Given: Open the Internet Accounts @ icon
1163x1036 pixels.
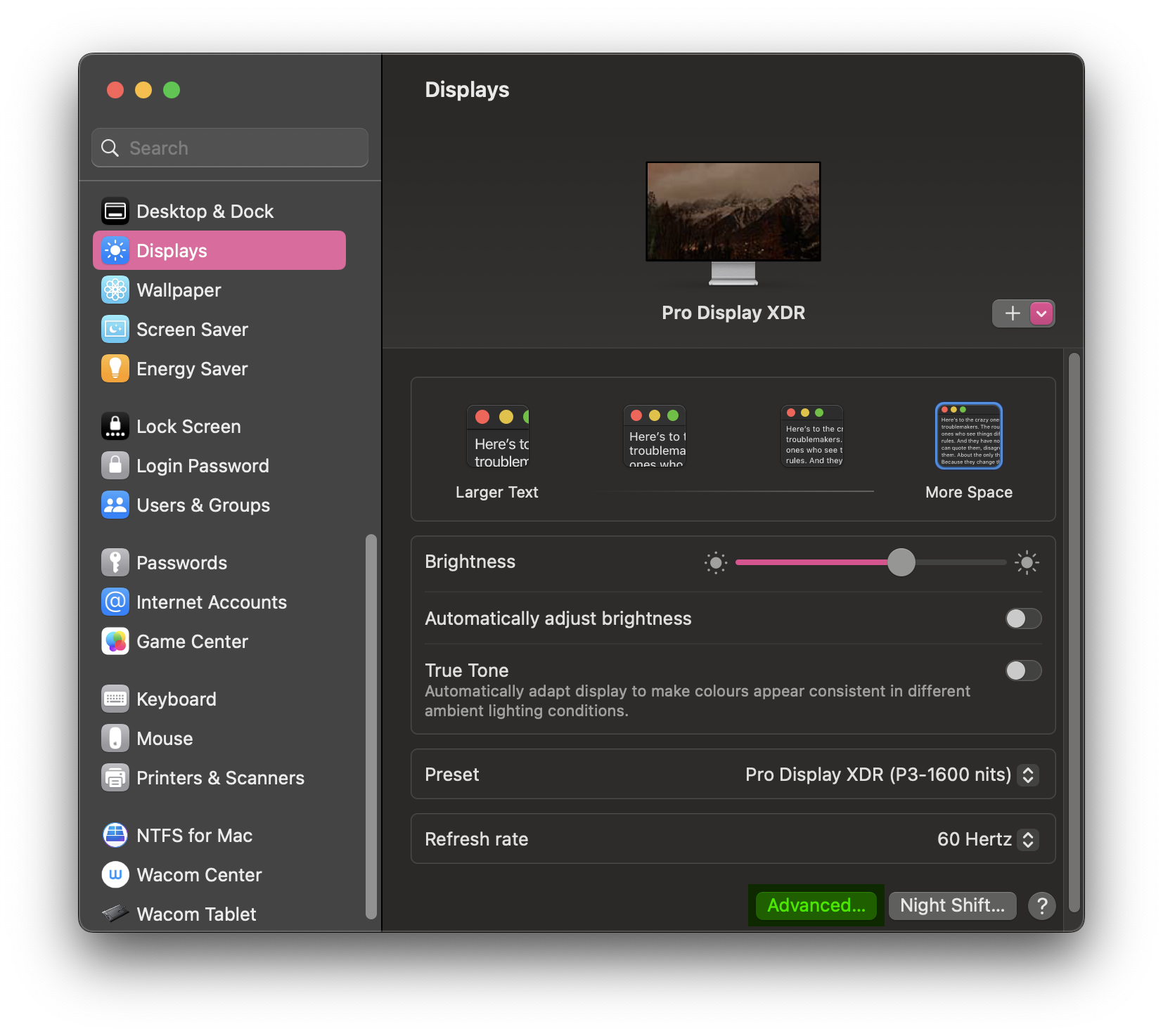Looking at the screenshot, I should coord(115,602).
